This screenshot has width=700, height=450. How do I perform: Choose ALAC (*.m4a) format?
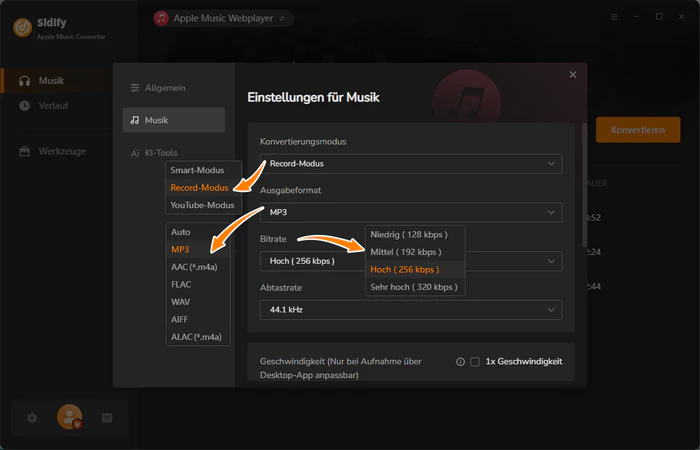pos(198,337)
